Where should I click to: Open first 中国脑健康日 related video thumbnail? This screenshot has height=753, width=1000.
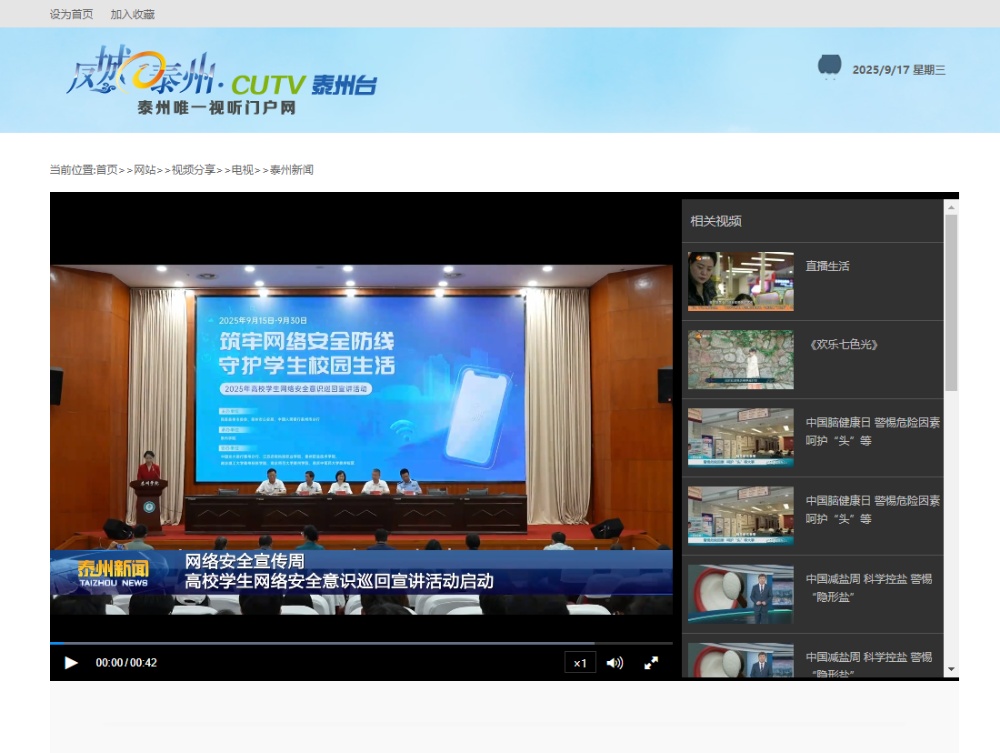pyautogui.click(x=740, y=437)
